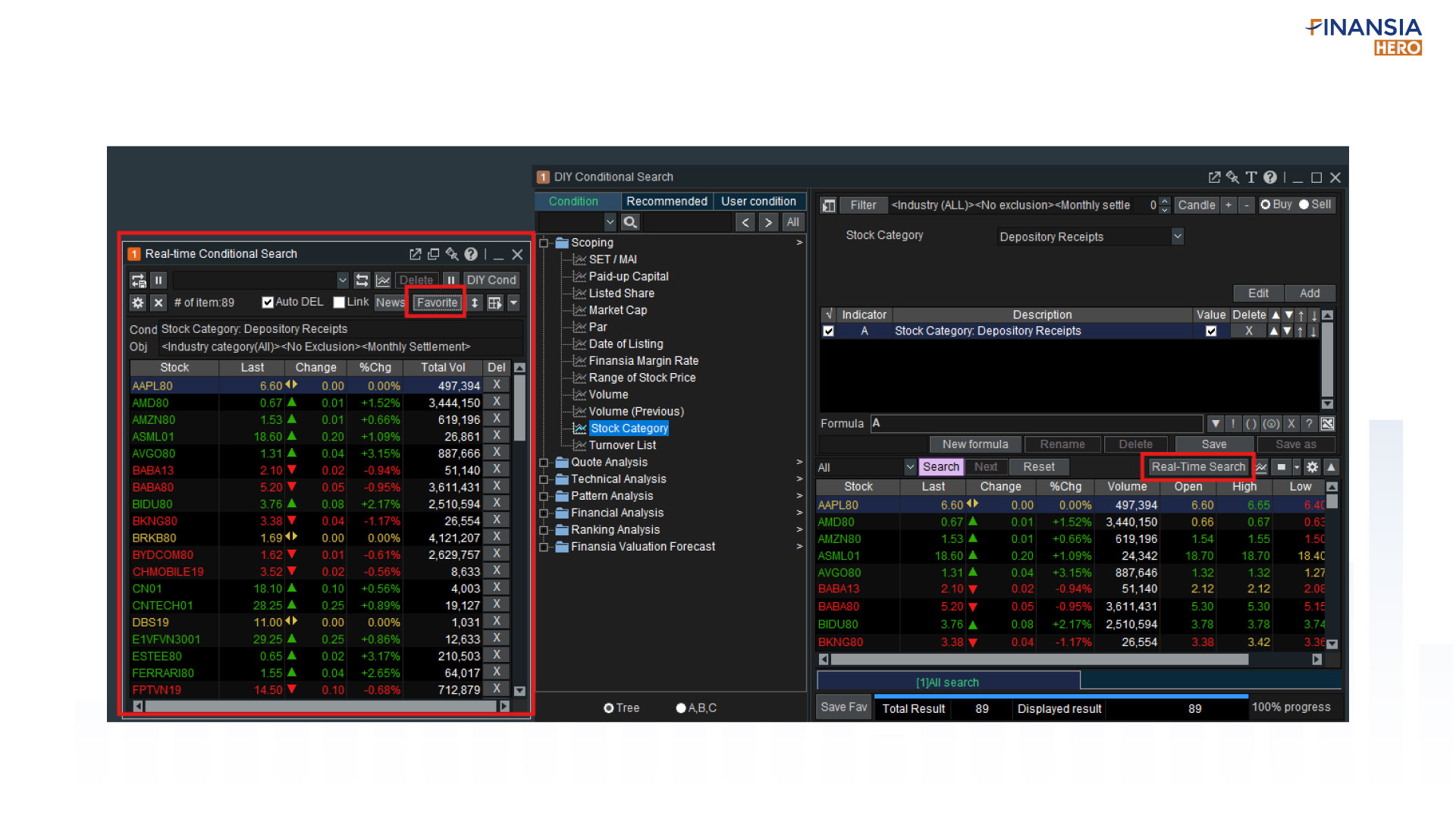Toggle the Auto DEL checkbox
Screen dimensions: 1456x819
click(267, 302)
